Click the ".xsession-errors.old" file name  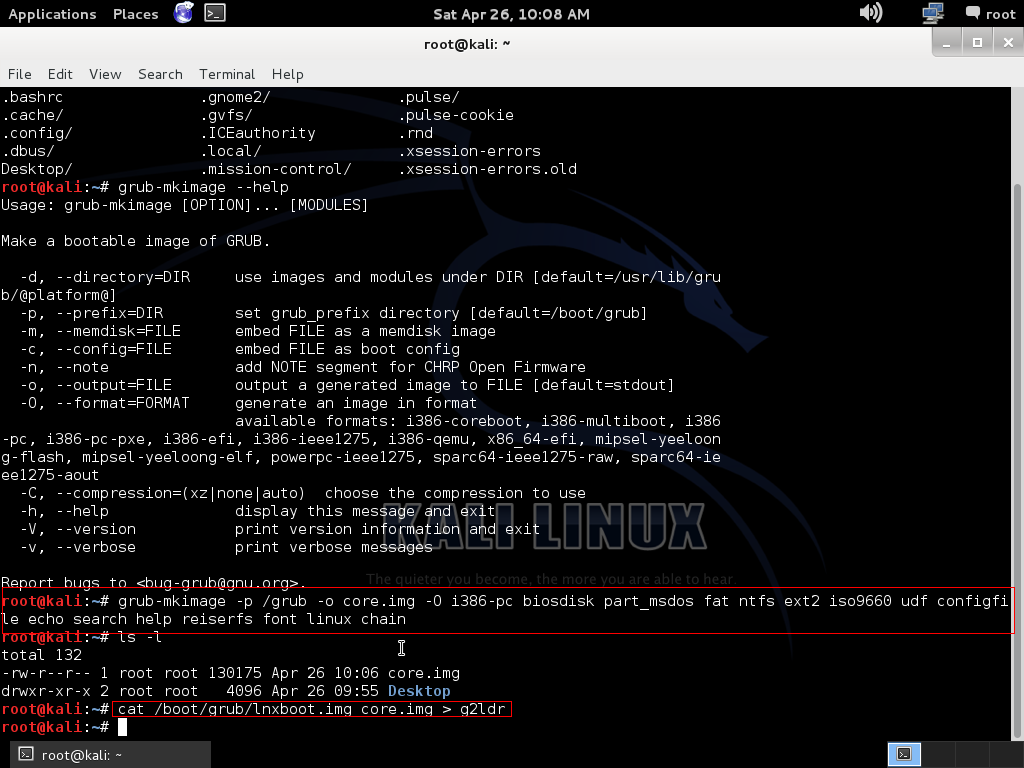coord(488,169)
